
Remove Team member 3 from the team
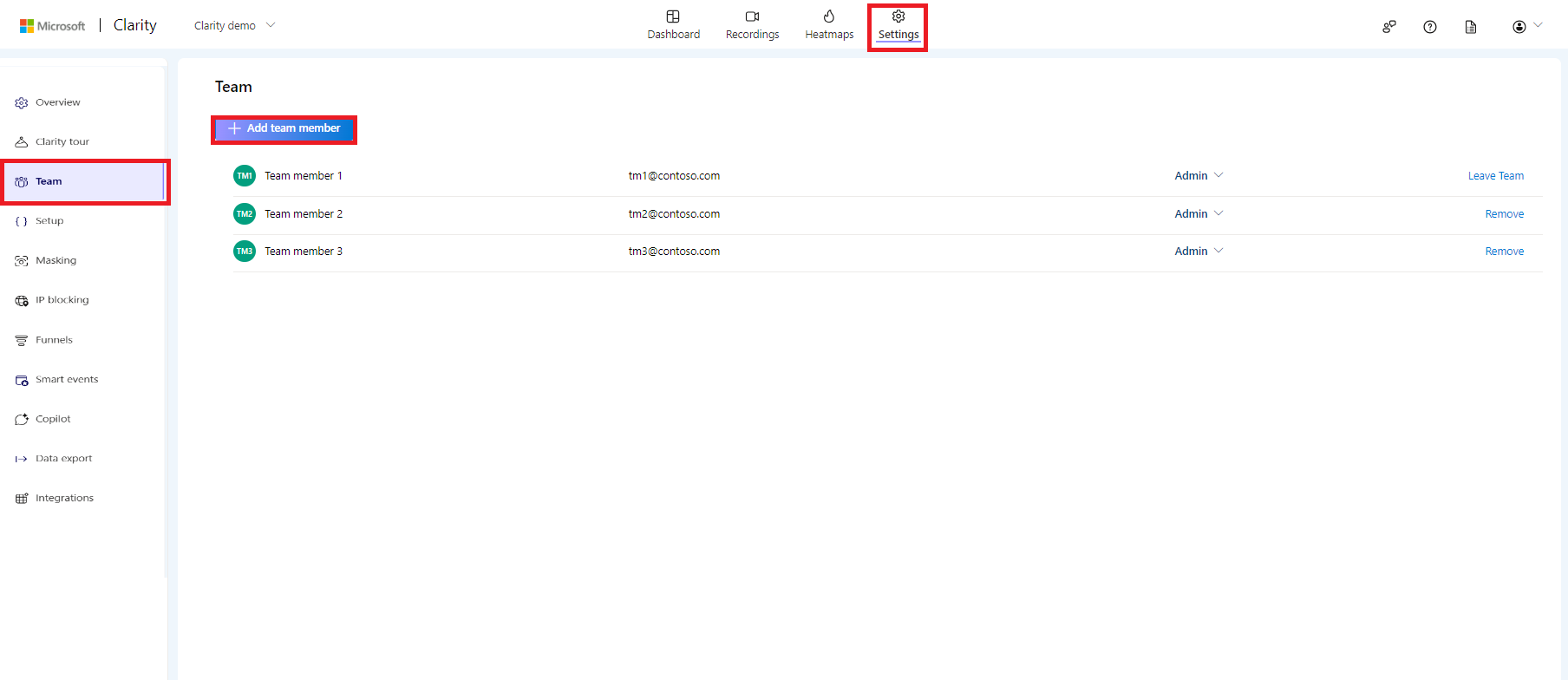(x=1505, y=252)
